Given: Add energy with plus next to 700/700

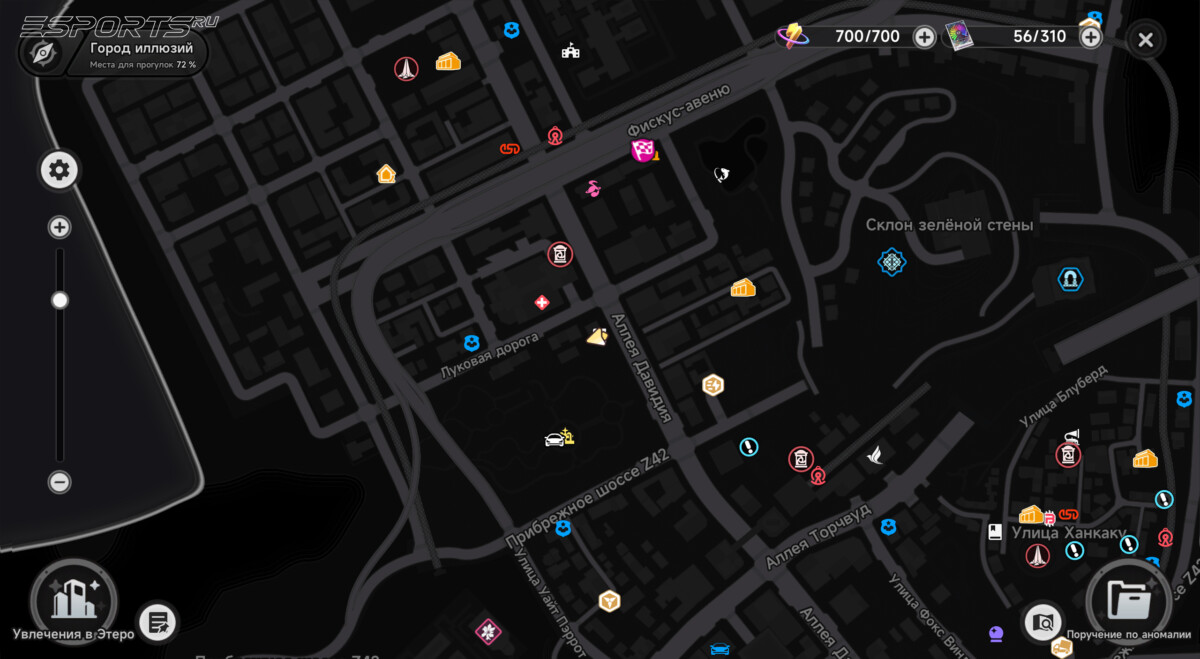Looking at the screenshot, I should point(925,37).
